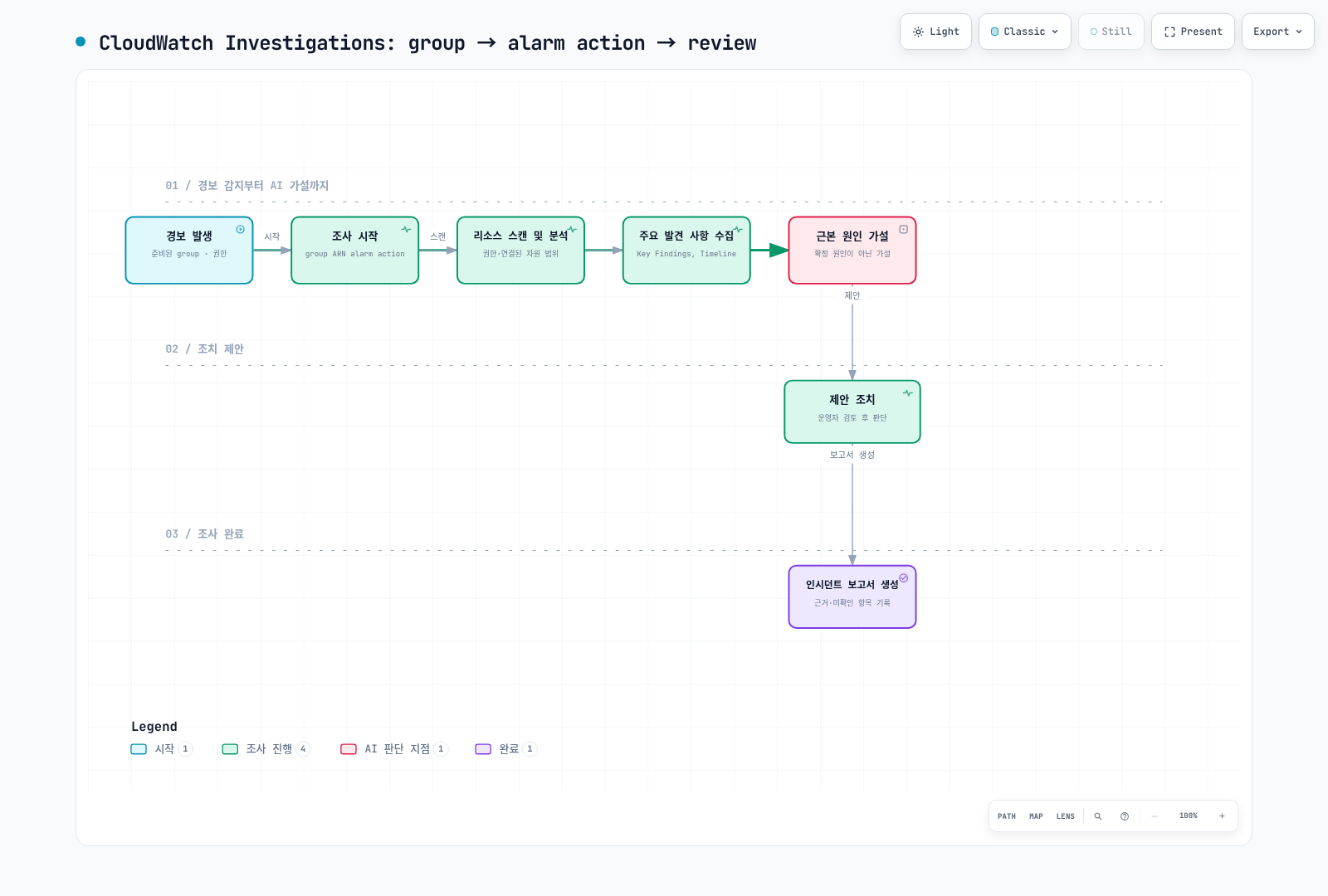Click section heading 03 / 조사 완료
The image size is (1328, 896).
[205, 534]
